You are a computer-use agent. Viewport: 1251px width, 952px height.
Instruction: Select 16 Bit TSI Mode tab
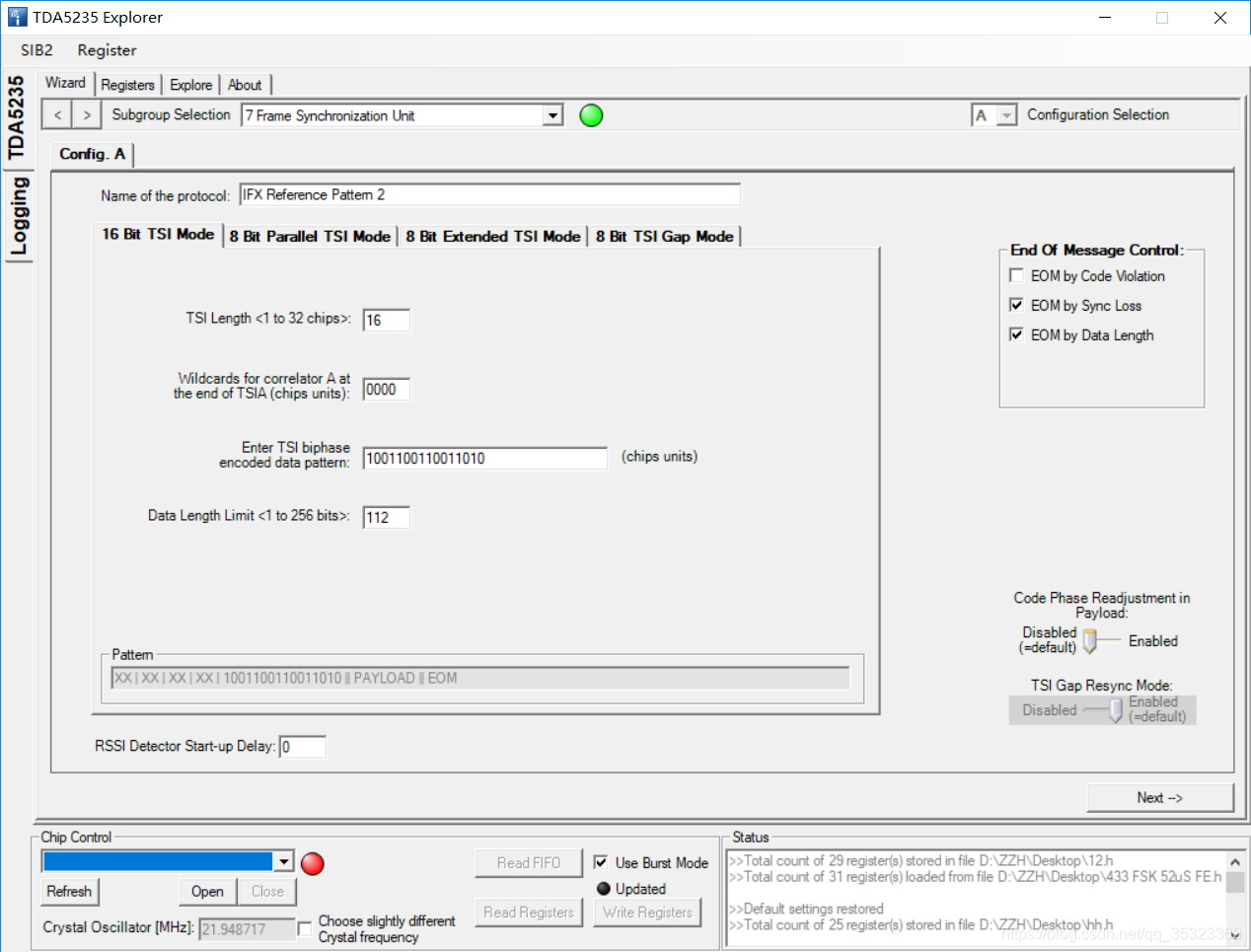tap(158, 234)
